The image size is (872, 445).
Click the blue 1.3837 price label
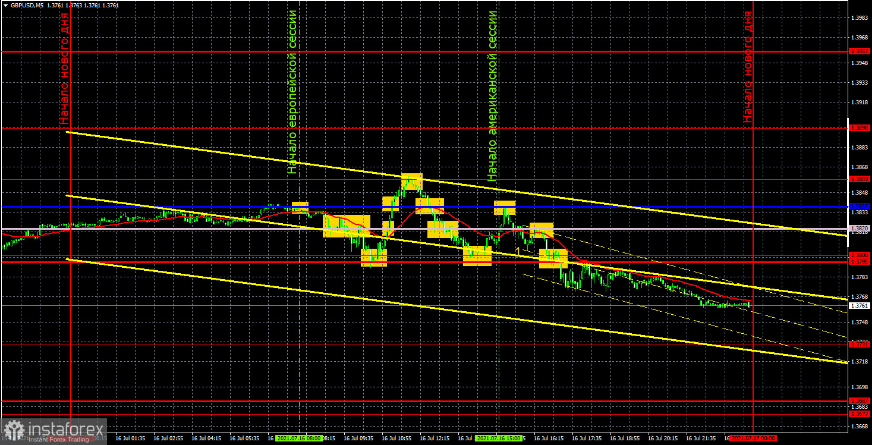pyautogui.click(x=859, y=207)
